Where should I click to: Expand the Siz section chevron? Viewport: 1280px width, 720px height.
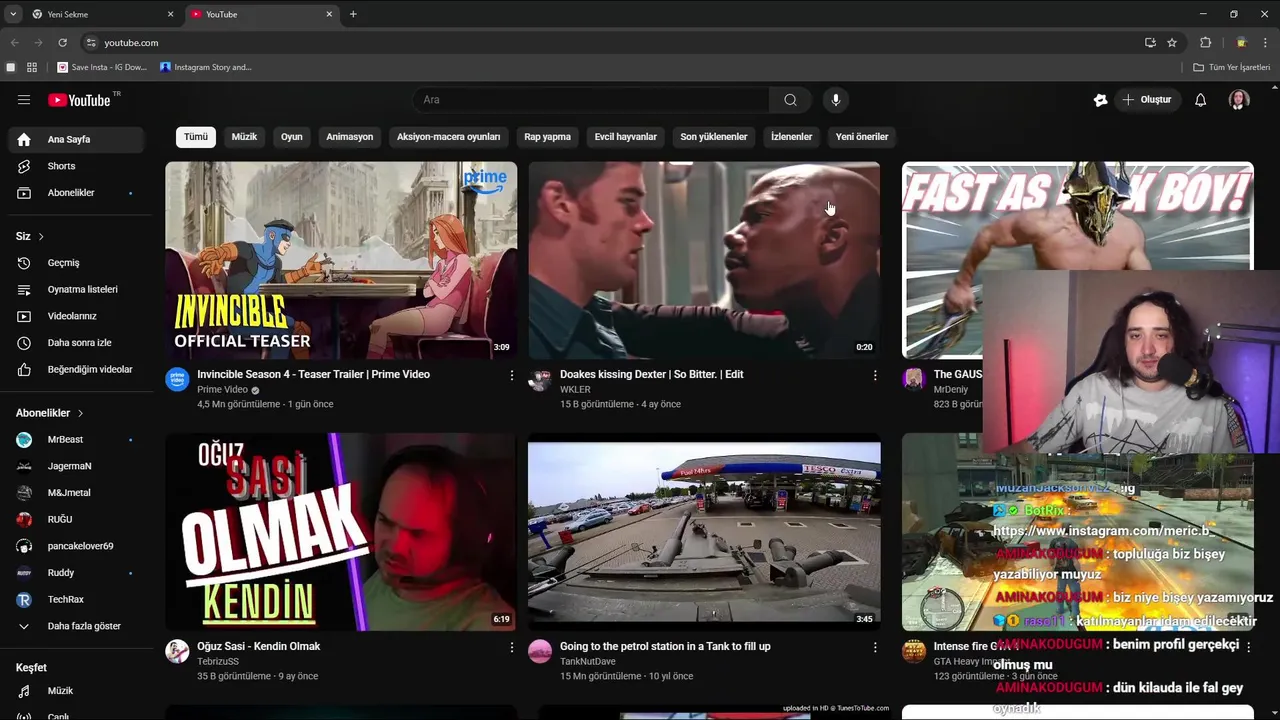coord(41,237)
